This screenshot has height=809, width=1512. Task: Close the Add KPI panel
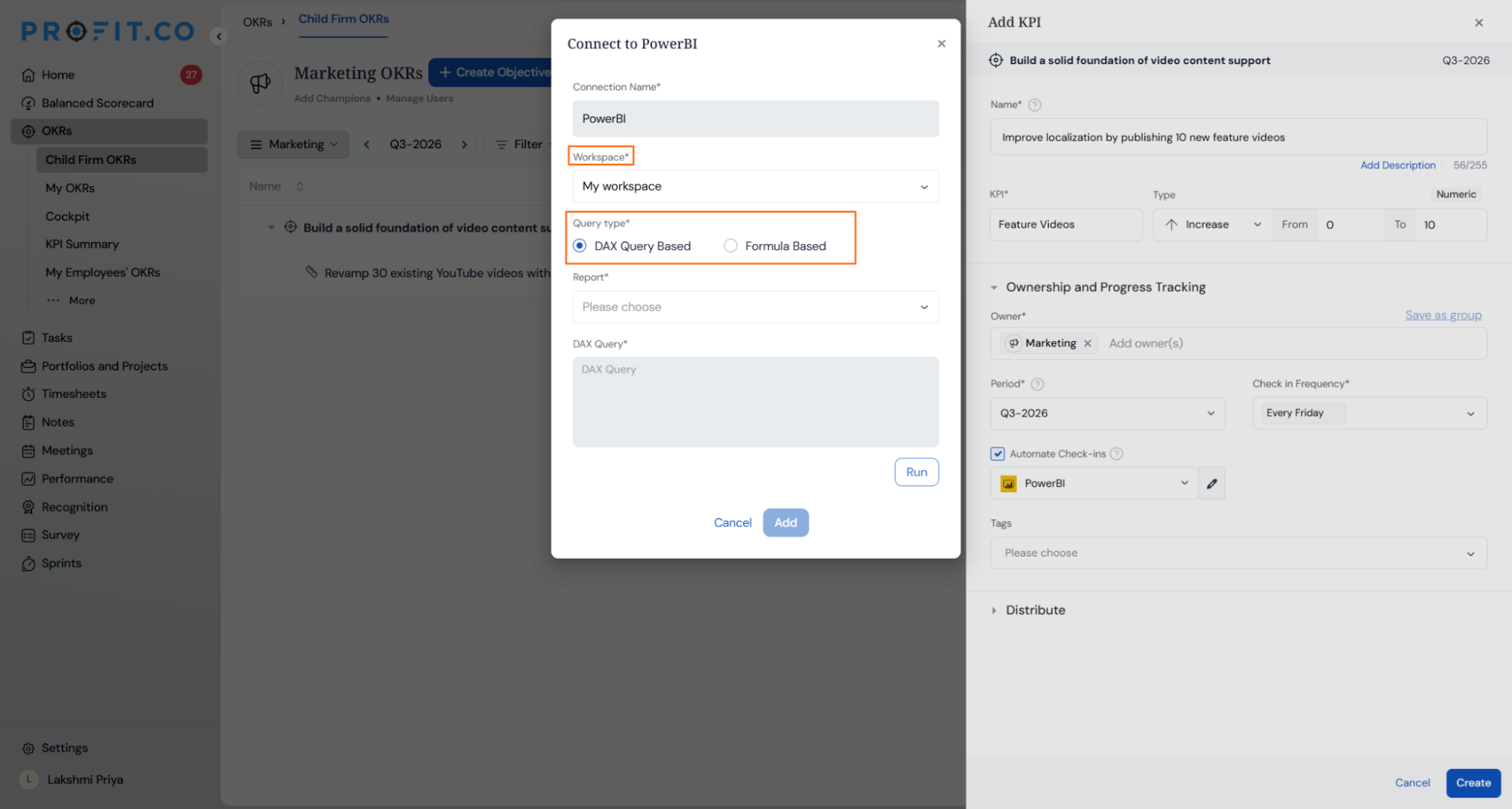(x=1479, y=23)
